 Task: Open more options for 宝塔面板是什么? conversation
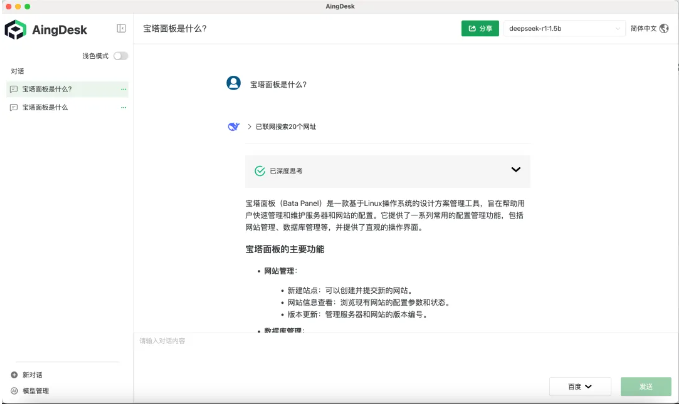pyautogui.click(x=123, y=89)
